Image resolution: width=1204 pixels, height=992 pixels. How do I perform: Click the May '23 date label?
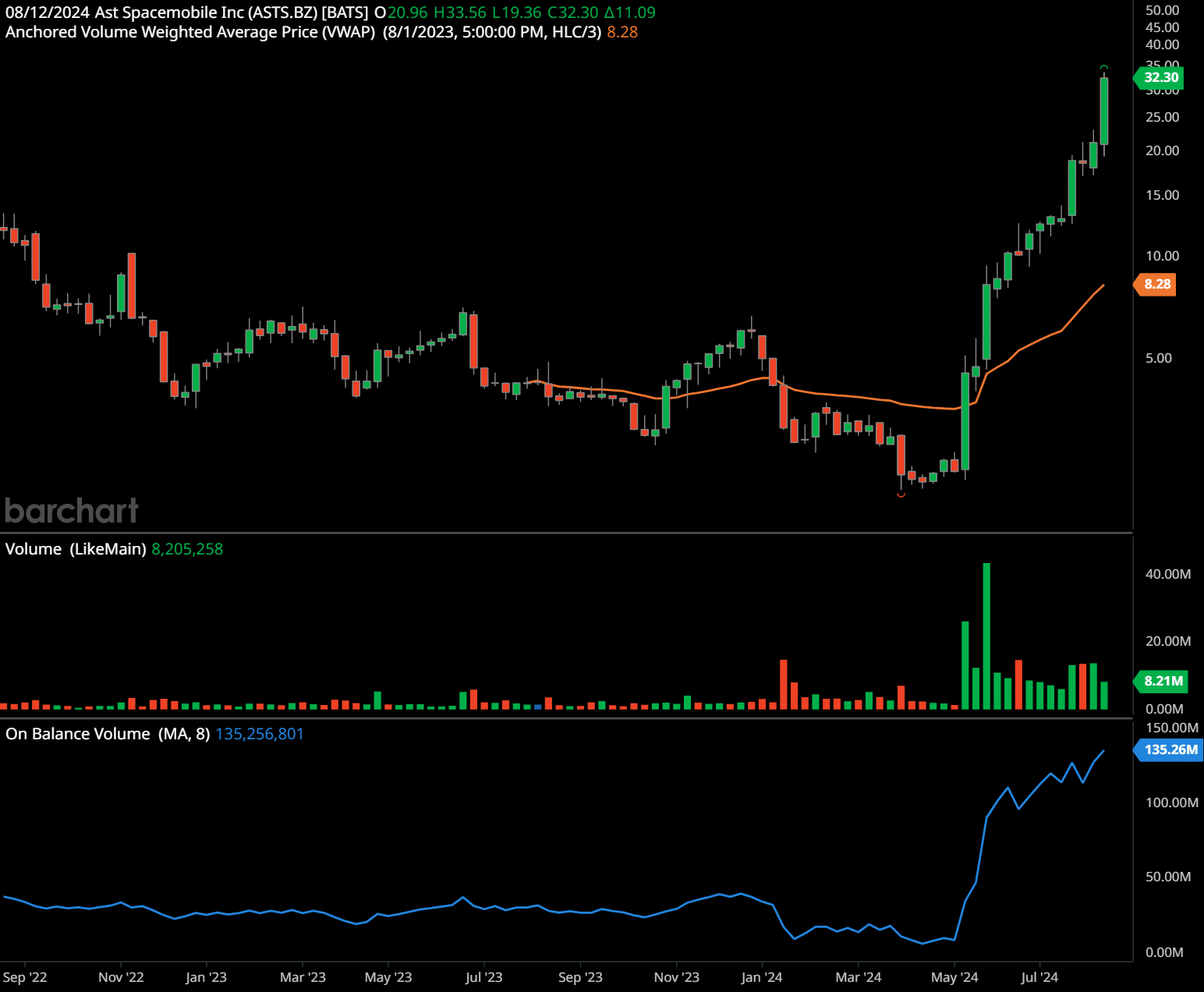point(388,977)
